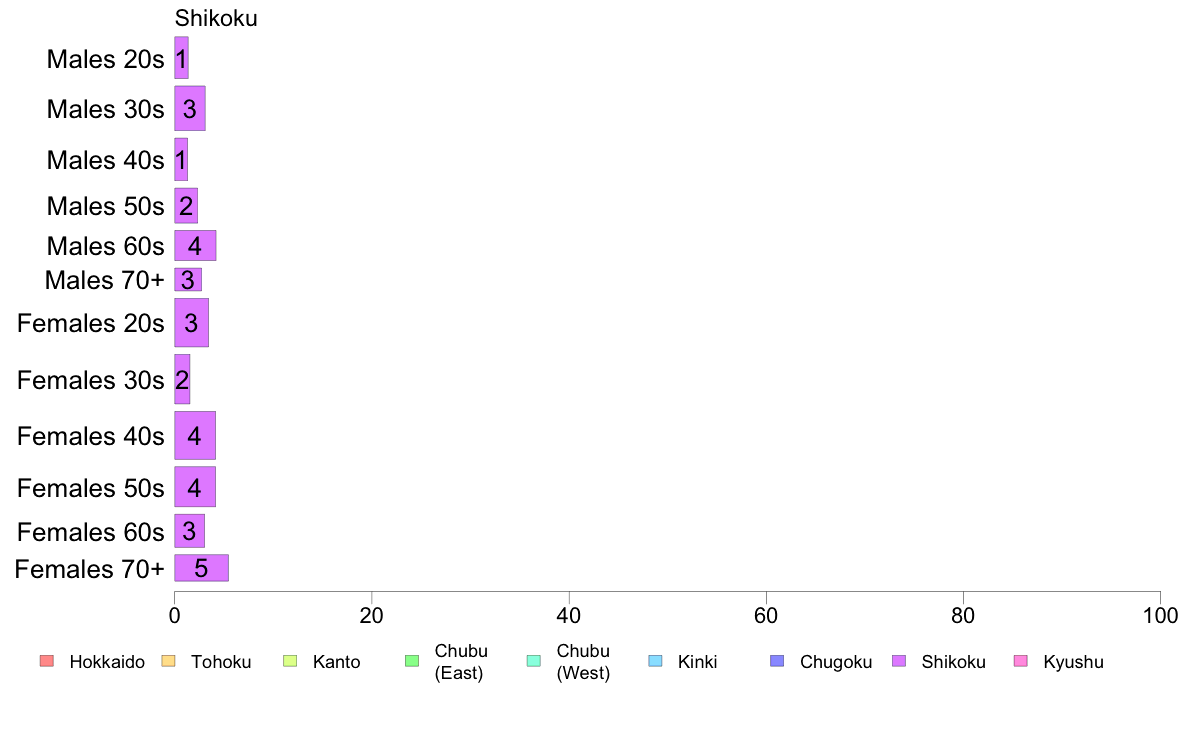The height and width of the screenshot is (736, 1188).
Task: Click the Chugoku legend color swatch
Action: click(777, 661)
